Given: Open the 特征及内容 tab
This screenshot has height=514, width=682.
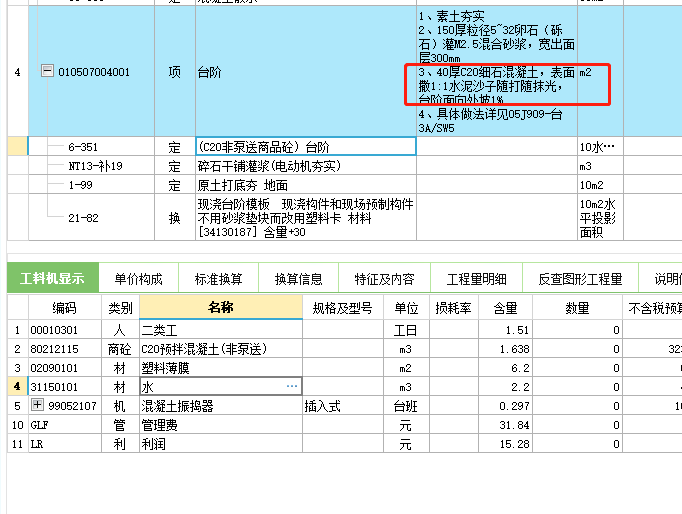Looking at the screenshot, I should [x=384, y=279].
